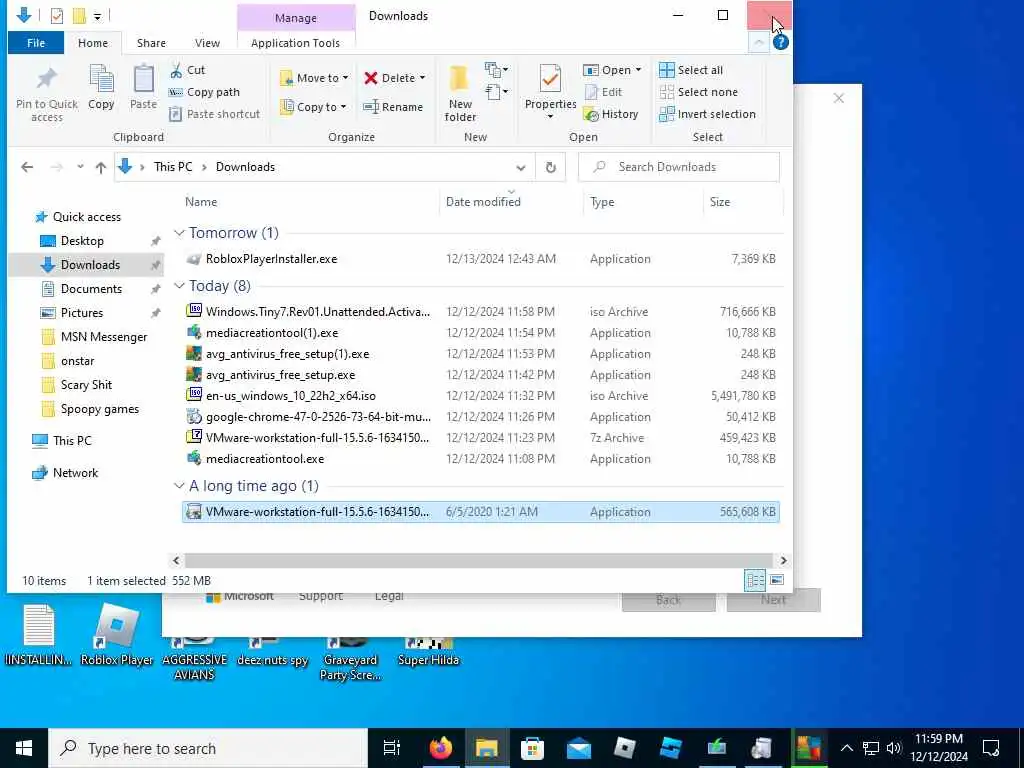Click the History button in the ribbon

coord(611,114)
